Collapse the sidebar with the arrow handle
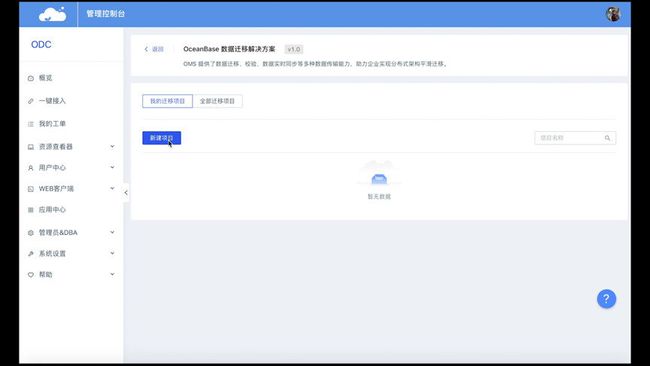This screenshot has width=650, height=366. [126, 193]
